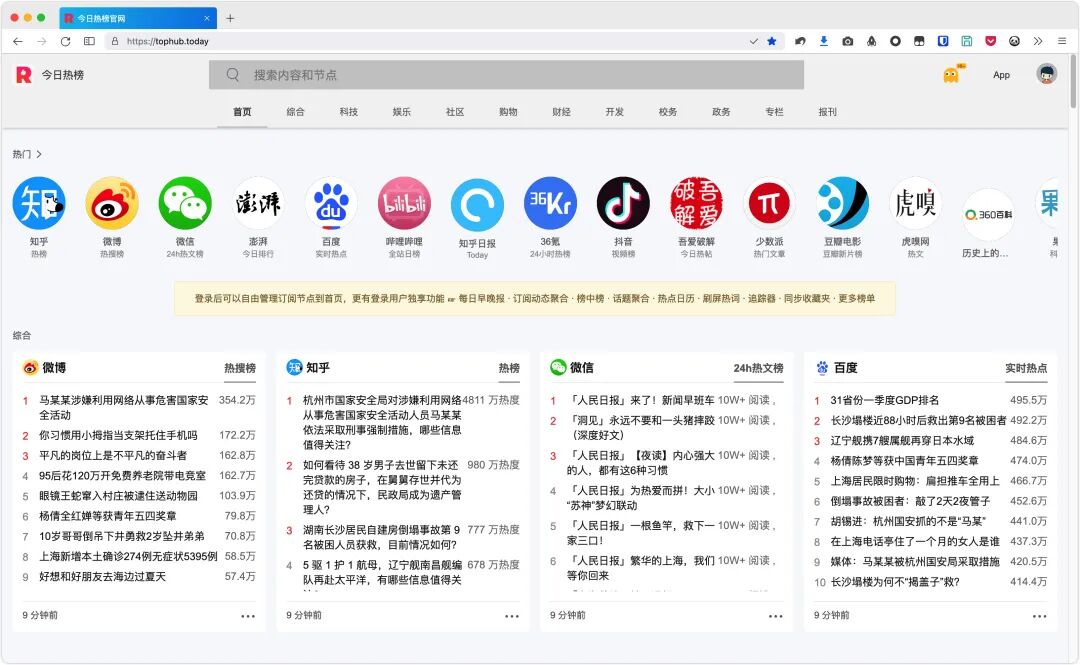
Task: Open the 微博 热搜榜 circular icon
Action: tap(112, 203)
